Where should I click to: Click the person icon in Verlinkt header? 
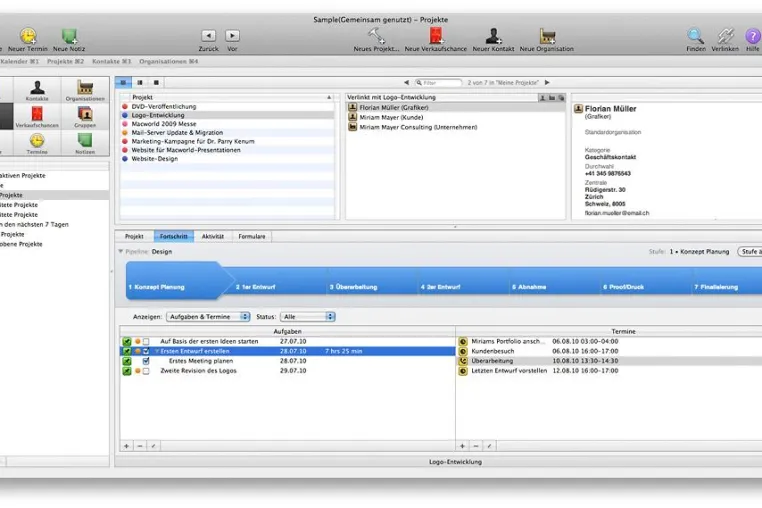542,98
